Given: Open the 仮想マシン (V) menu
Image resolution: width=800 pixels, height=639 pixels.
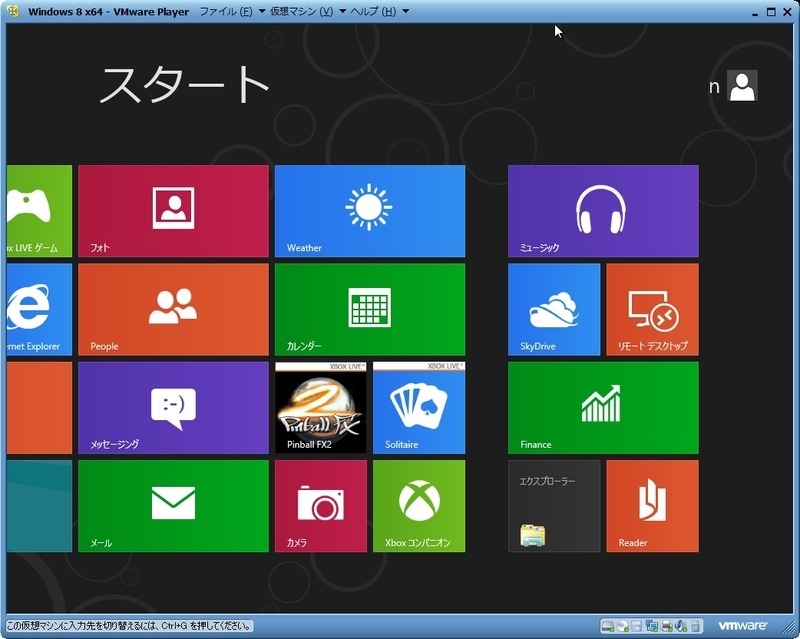Looking at the screenshot, I should (302, 11).
